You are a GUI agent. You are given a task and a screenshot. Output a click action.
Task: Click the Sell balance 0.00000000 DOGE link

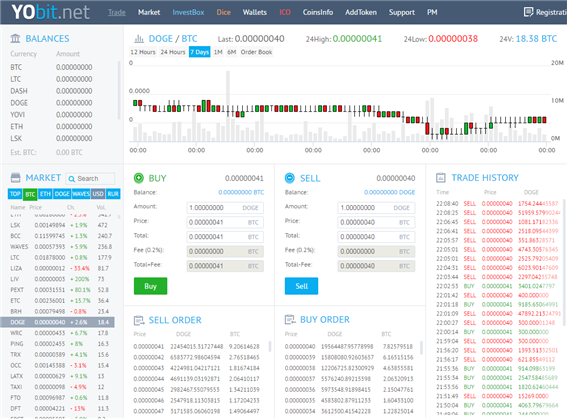tap(389, 192)
